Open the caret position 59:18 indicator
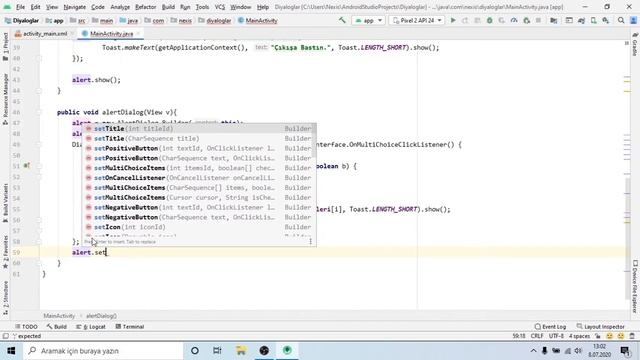Screen dimensions: 640x360 519,336
